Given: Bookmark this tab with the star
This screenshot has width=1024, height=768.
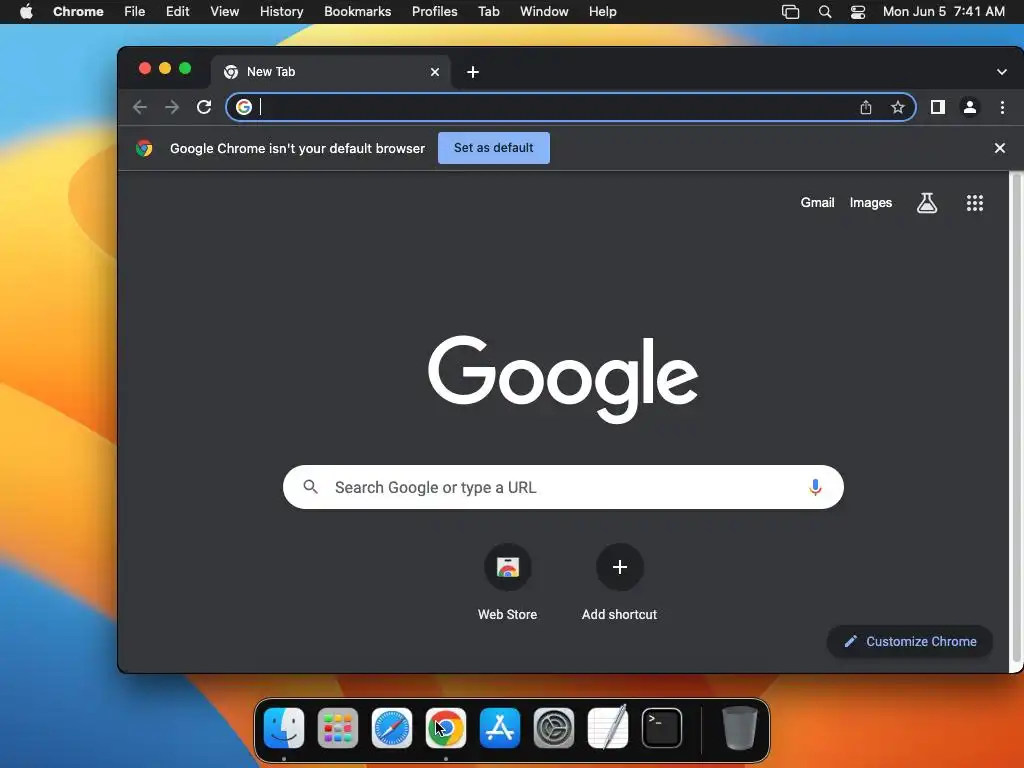Looking at the screenshot, I should [898, 107].
